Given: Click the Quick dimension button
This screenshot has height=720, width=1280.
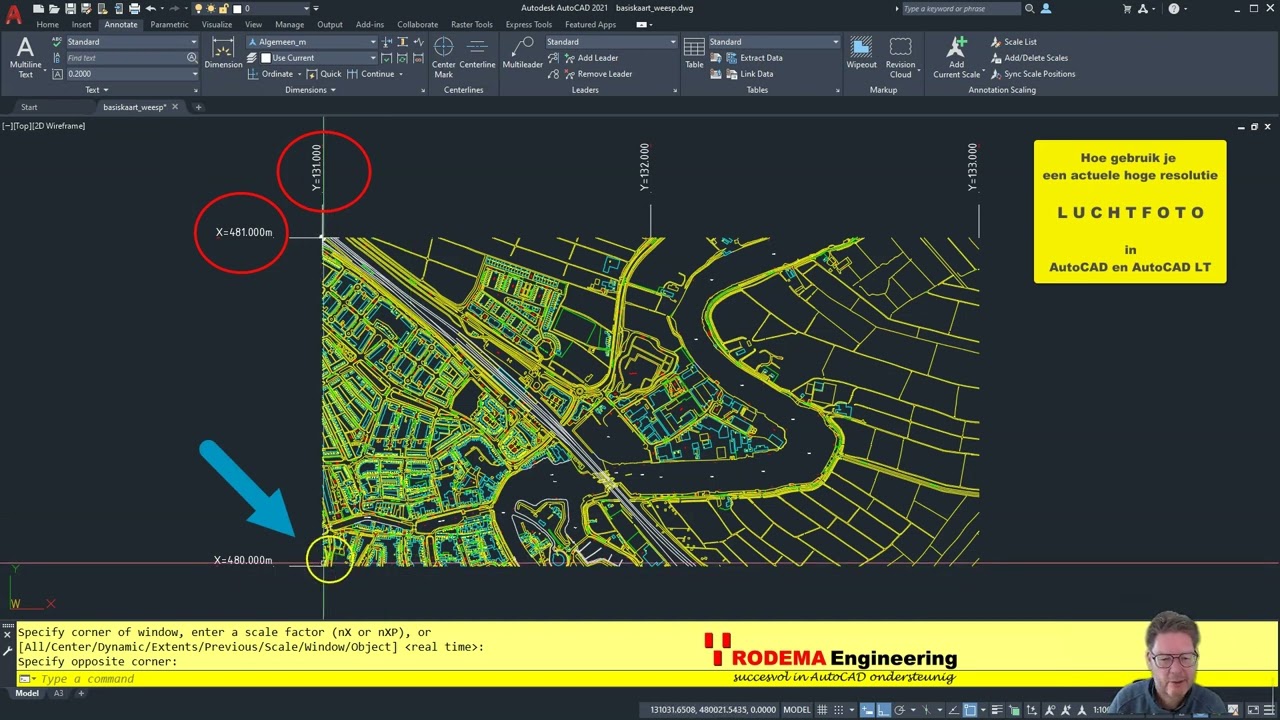Looking at the screenshot, I should (x=324, y=74).
